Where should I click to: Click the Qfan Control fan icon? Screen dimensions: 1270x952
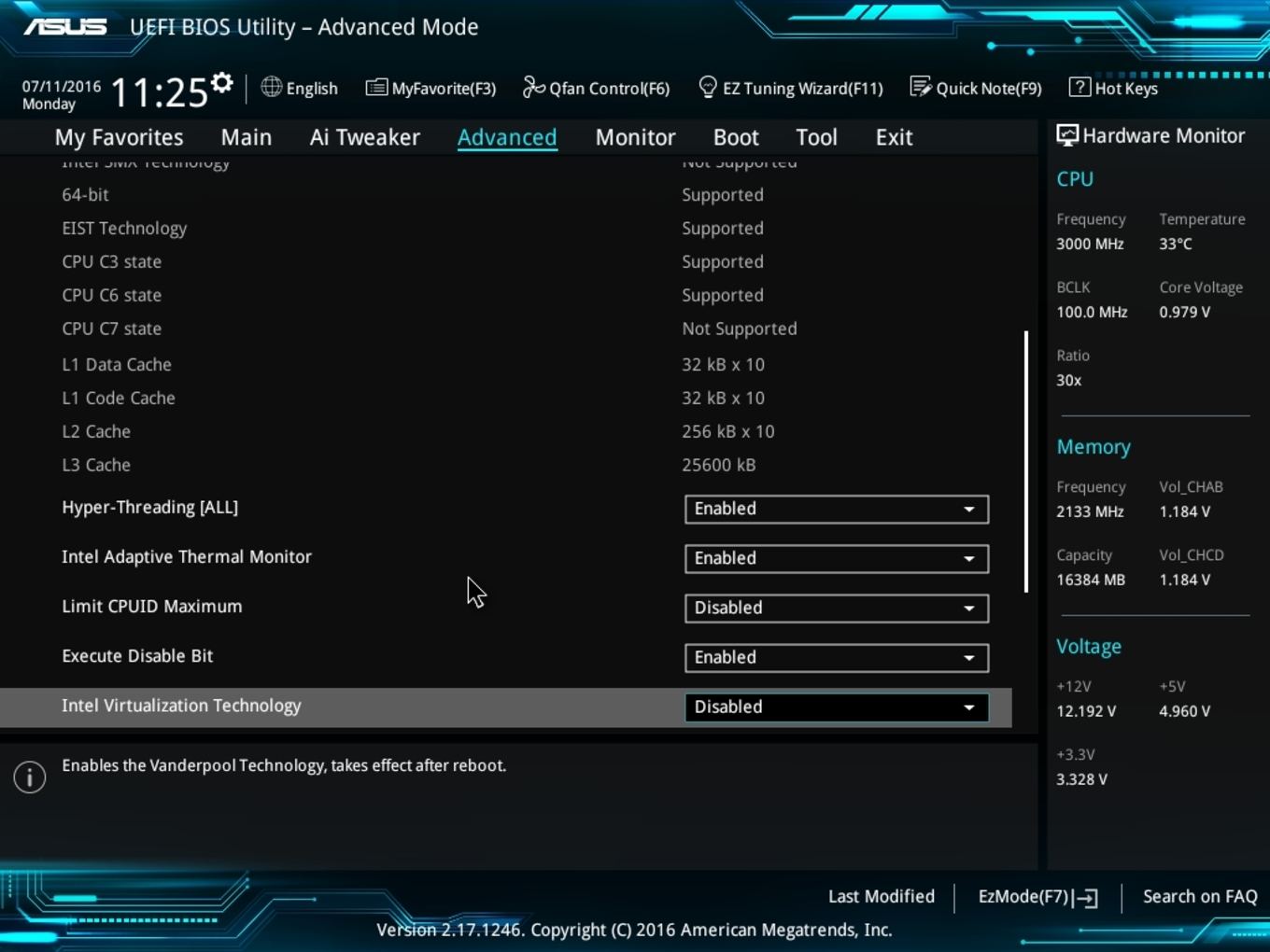coord(533,87)
